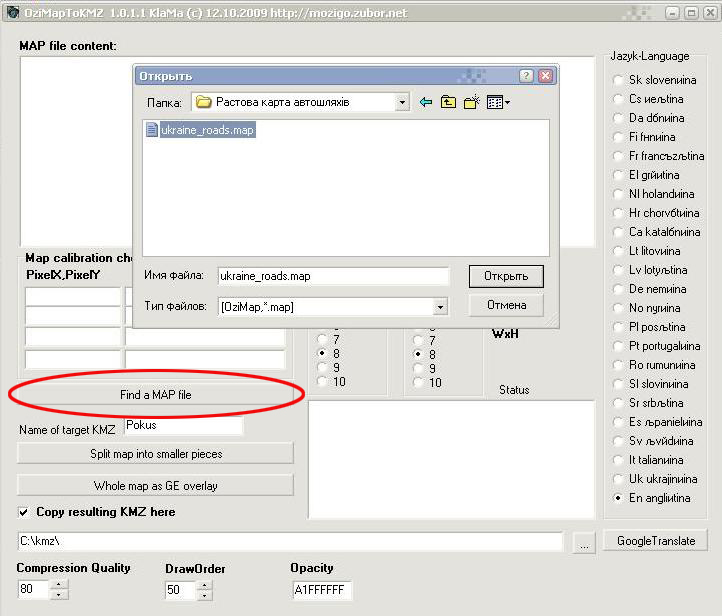Toggle Copy resulting KMZ here checkbox

tap(24, 512)
